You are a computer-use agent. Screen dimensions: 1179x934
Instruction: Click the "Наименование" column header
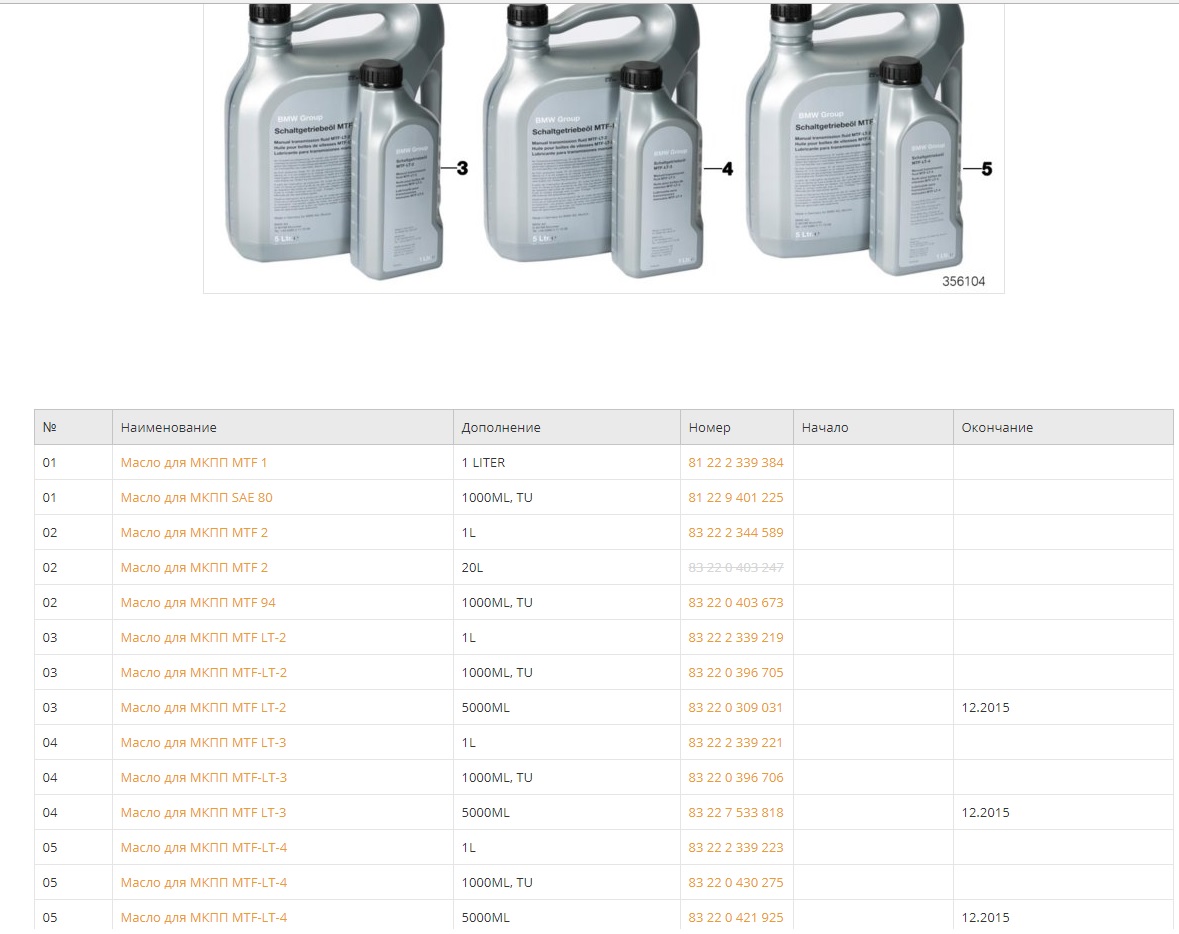point(168,428)
